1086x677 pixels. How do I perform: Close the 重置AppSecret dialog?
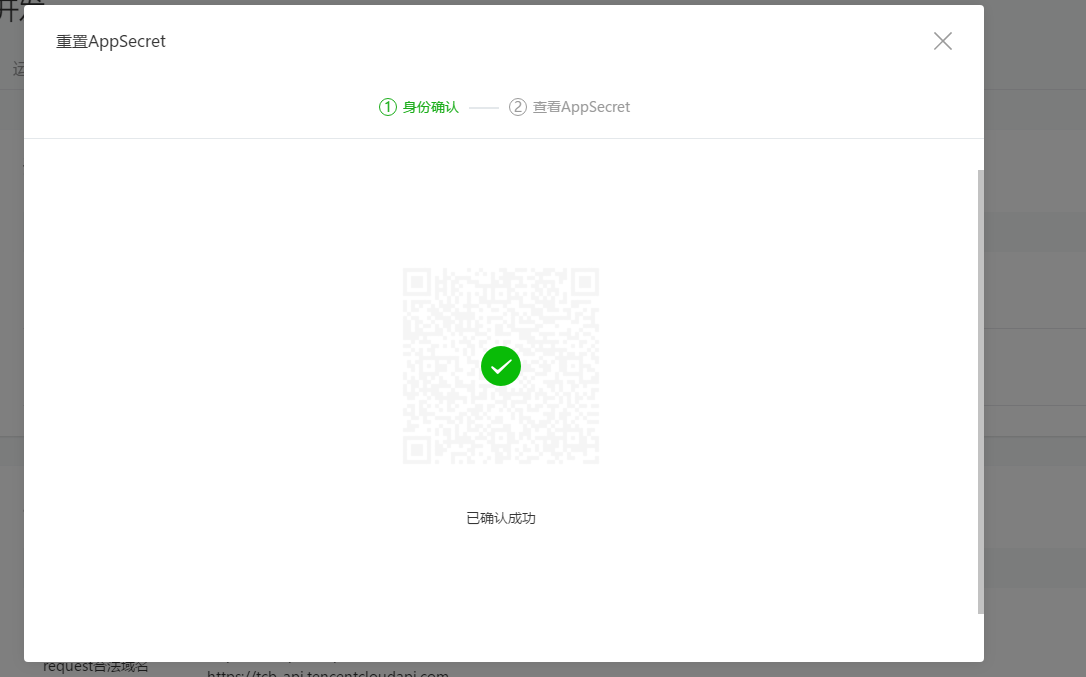(x=943, y=42)
